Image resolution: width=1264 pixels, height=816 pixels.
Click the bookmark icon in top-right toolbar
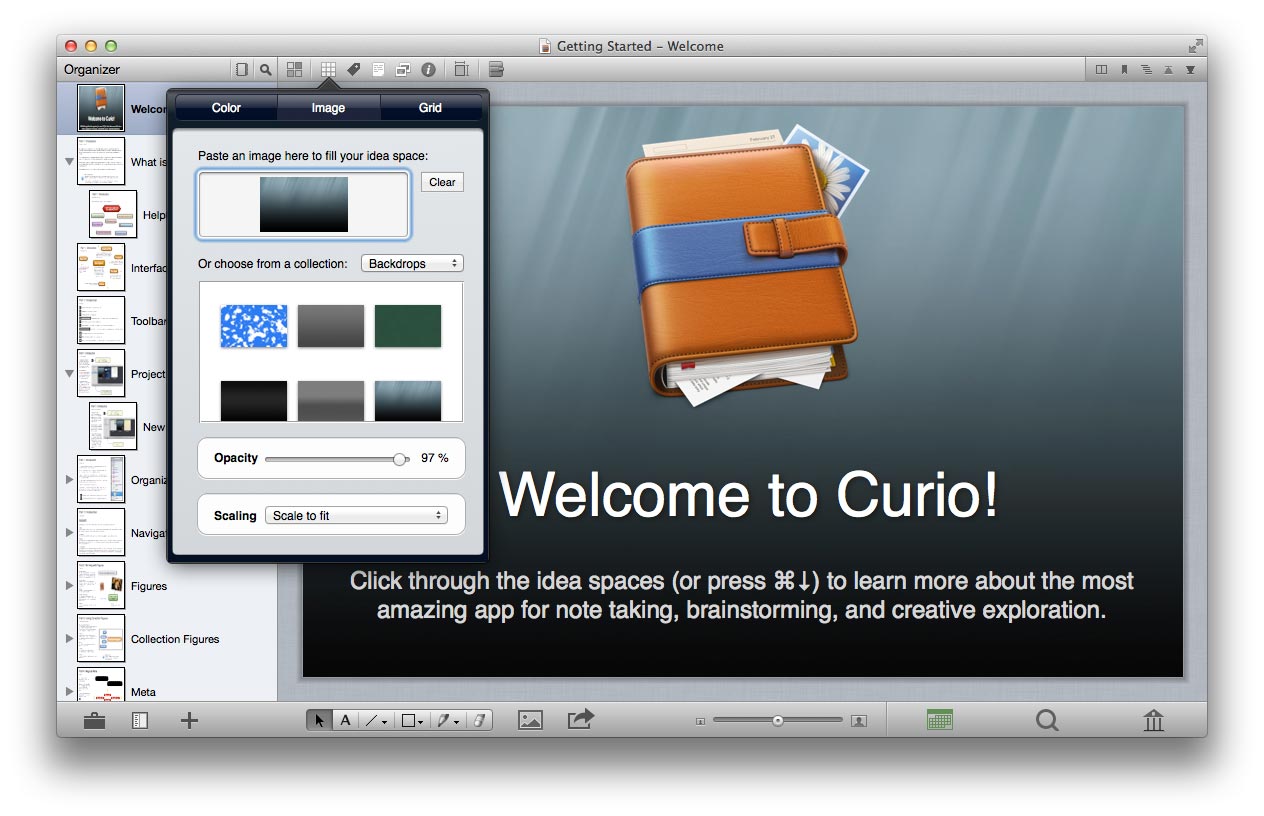click(x=1124, y=70)
